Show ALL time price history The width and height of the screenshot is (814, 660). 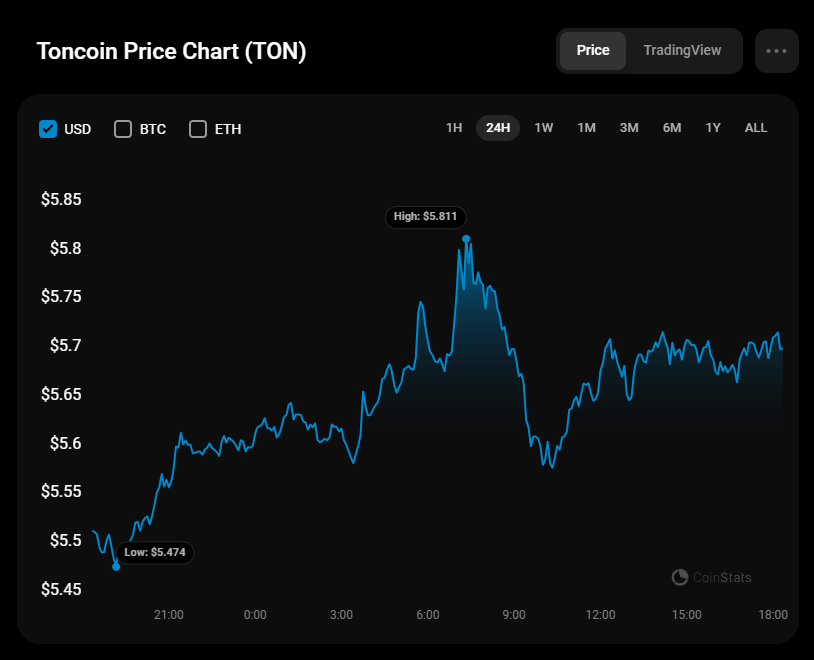tap(756, 128)
